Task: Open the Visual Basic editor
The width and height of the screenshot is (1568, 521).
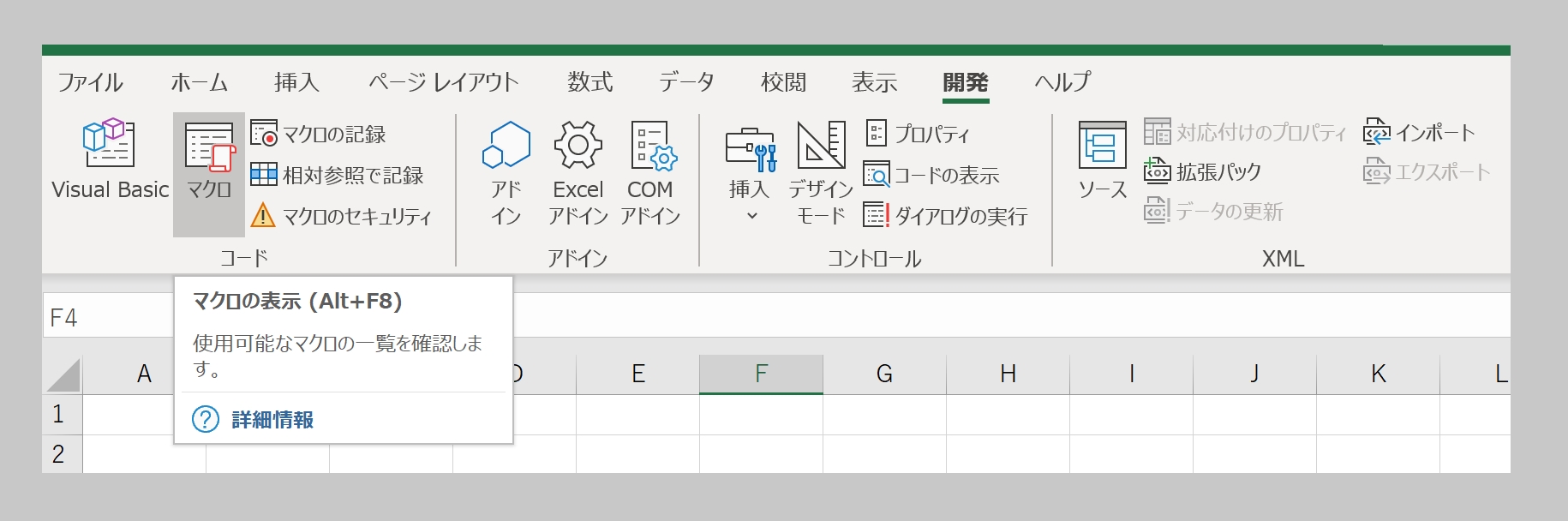Action: click(110, 161)
